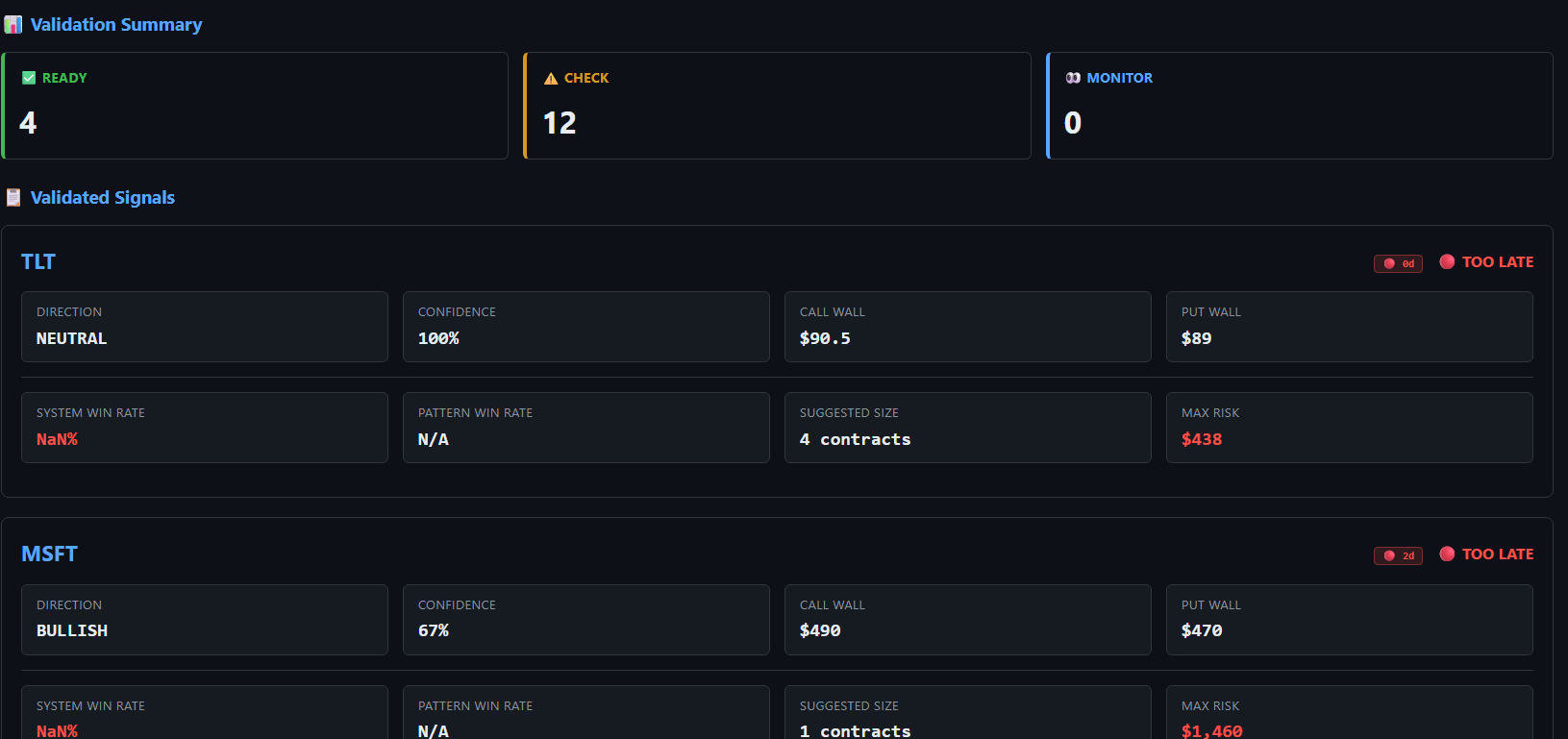Click MSFT direction value BULLISH
The width and height of the screenshot is (1568, 739).
(x=72, y=630)
